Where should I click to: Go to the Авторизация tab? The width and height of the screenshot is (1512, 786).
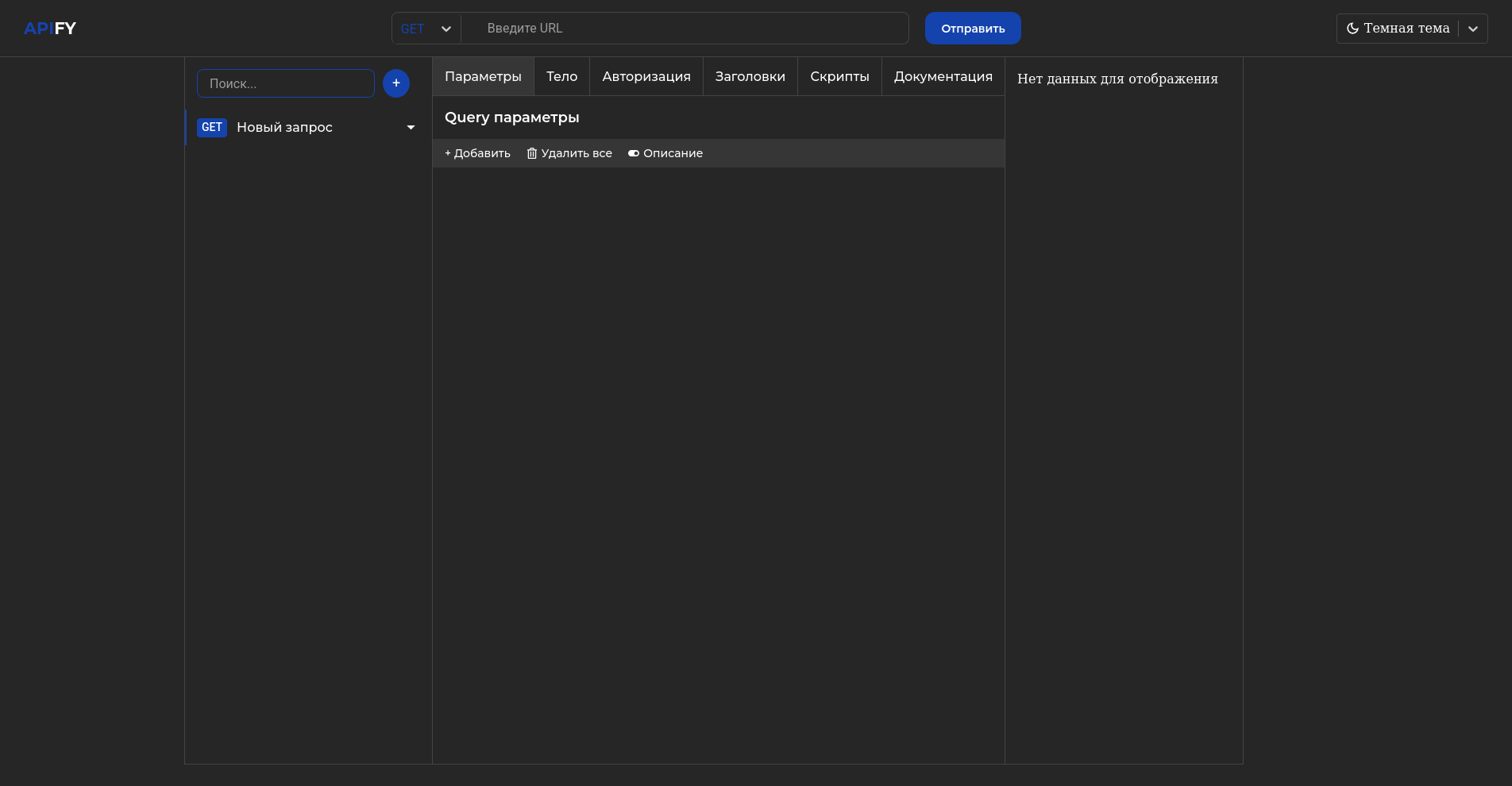pos(646,77)
